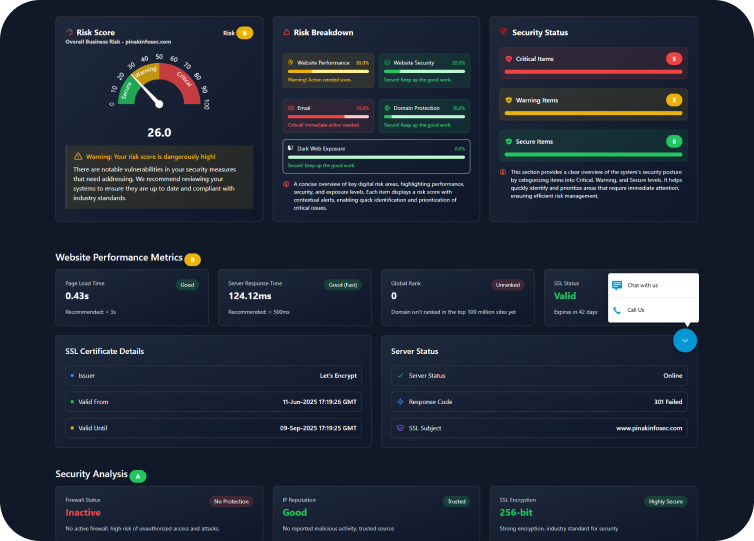This screenshot has width=754, height=541.
Task: Click the Good (Fast) response time badge
Action: (343, 285)
